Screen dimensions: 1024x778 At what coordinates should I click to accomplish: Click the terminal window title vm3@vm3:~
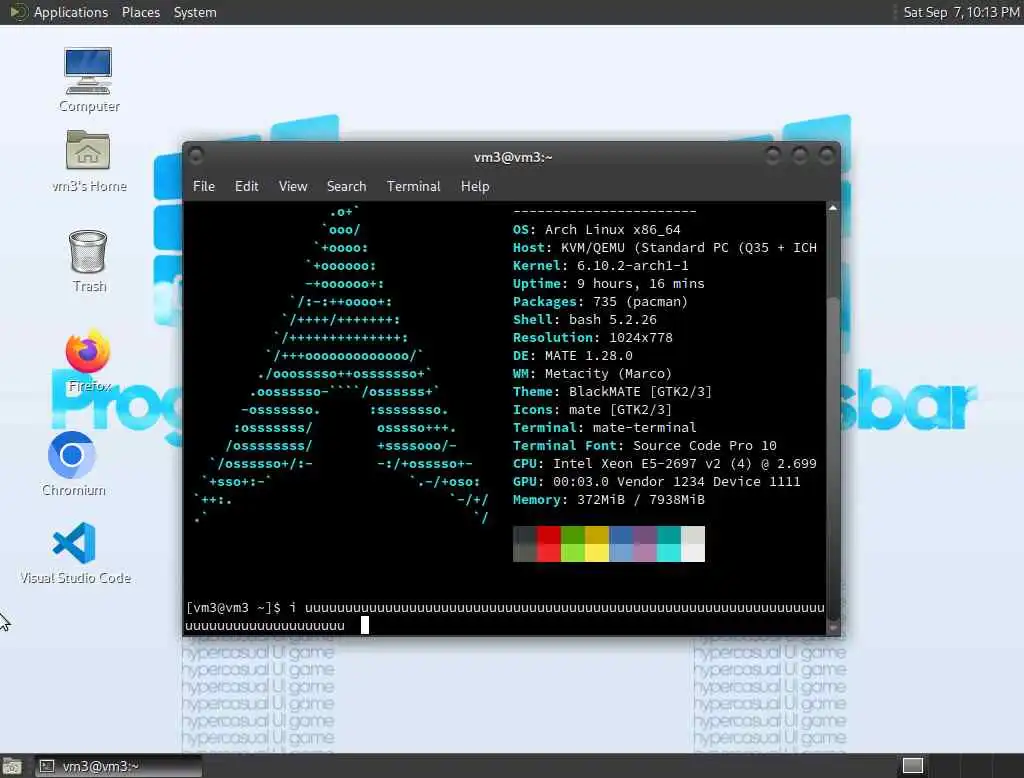[513, 157]
